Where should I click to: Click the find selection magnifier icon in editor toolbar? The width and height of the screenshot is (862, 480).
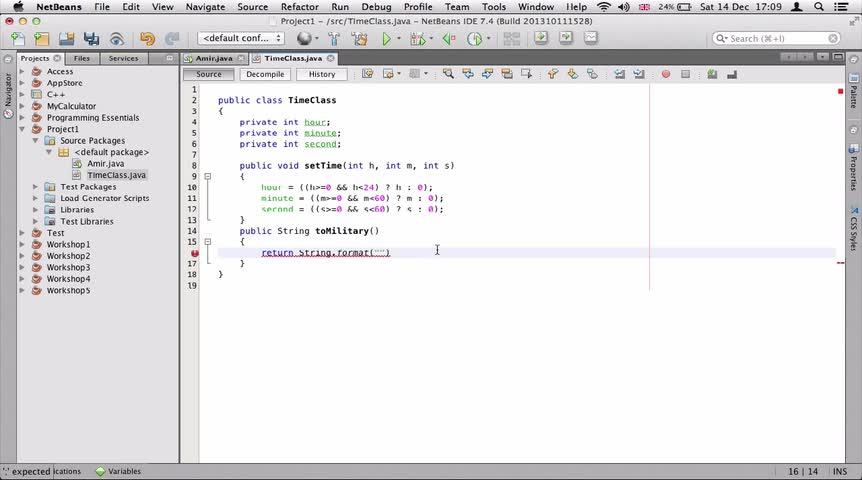[448, 74]
